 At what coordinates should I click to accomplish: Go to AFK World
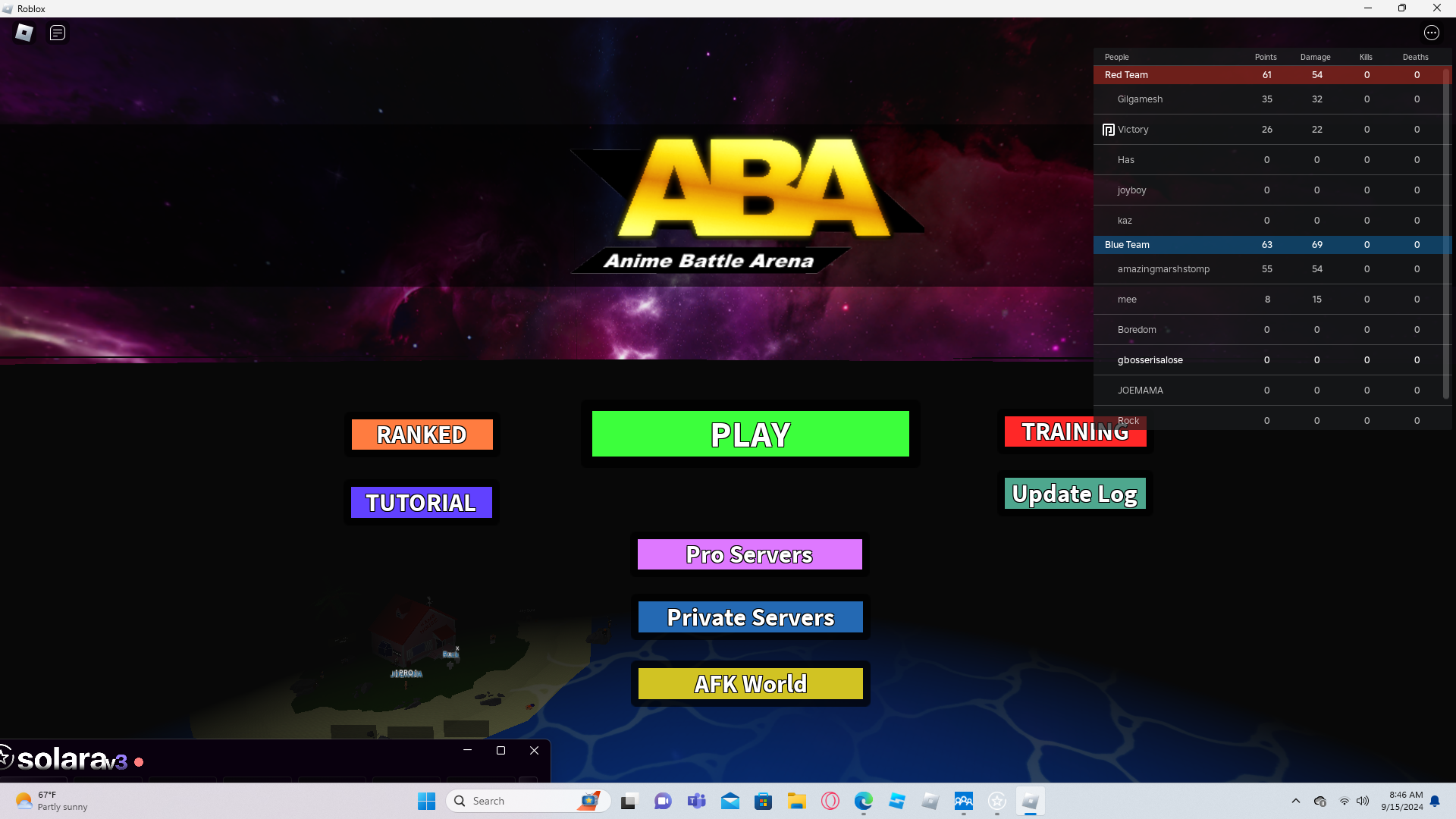[751, 684]
